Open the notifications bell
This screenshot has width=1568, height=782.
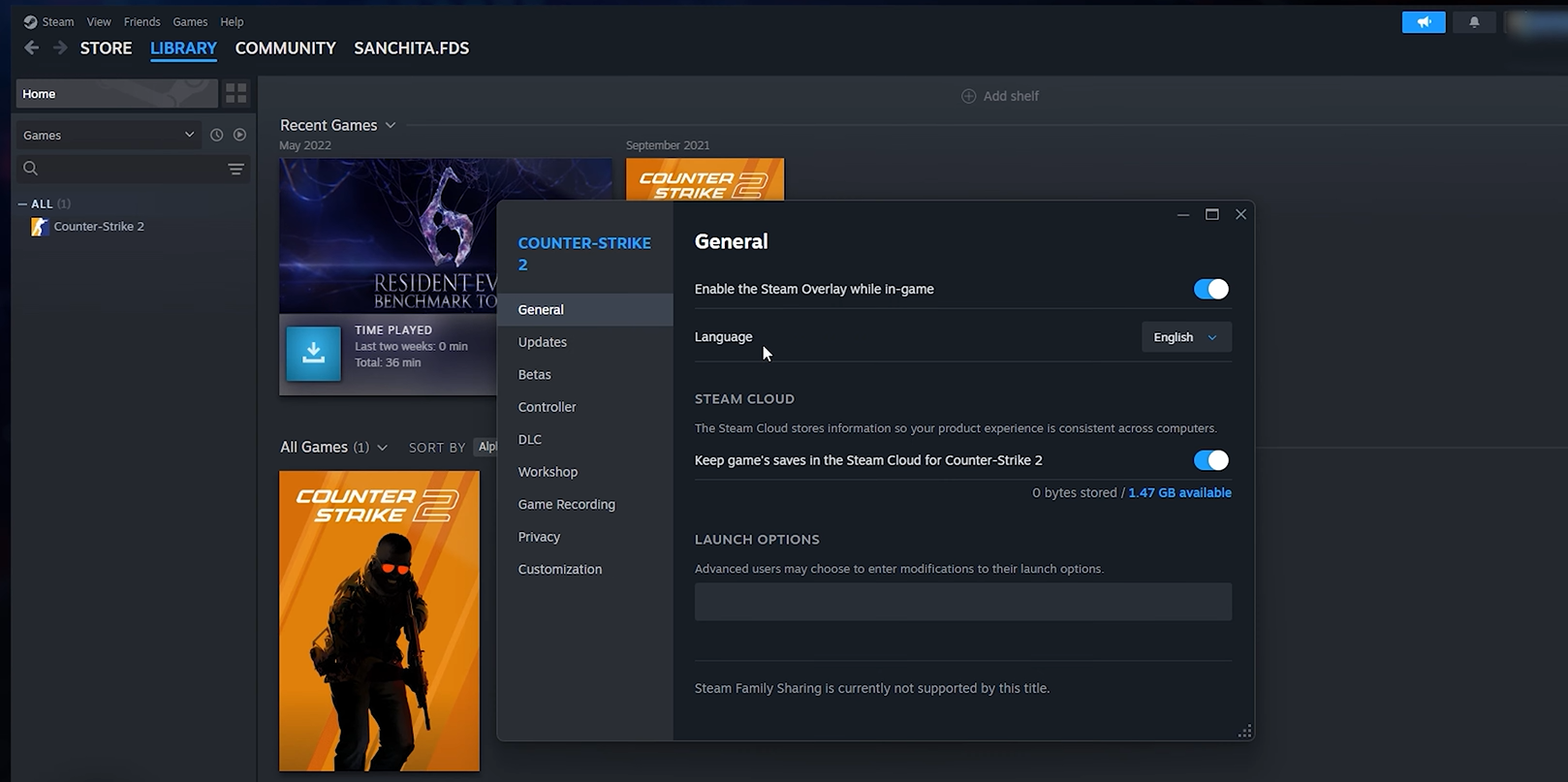coord(1474,22)
